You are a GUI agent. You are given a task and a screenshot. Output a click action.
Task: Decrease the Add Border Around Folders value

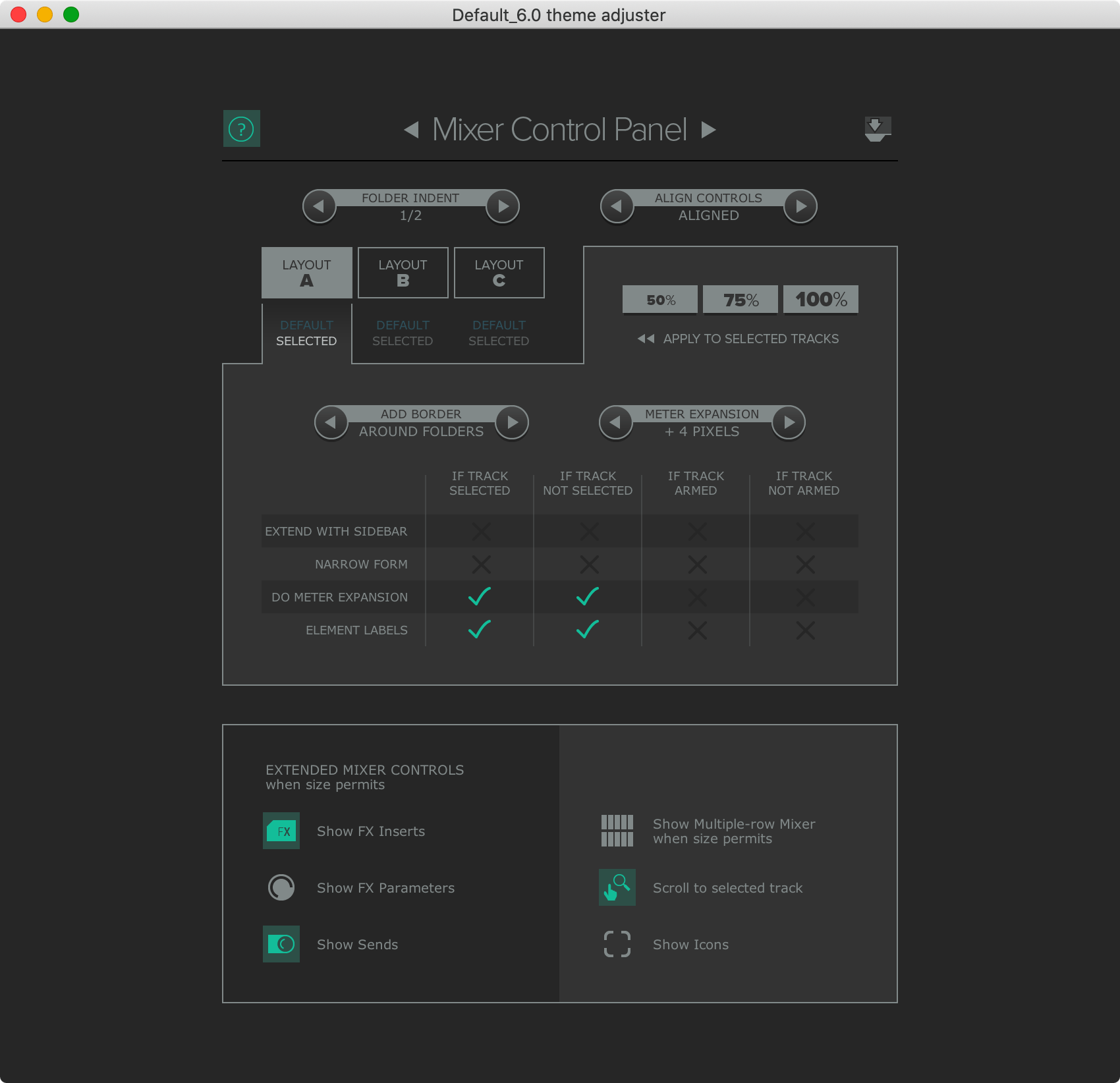(331, 422)
